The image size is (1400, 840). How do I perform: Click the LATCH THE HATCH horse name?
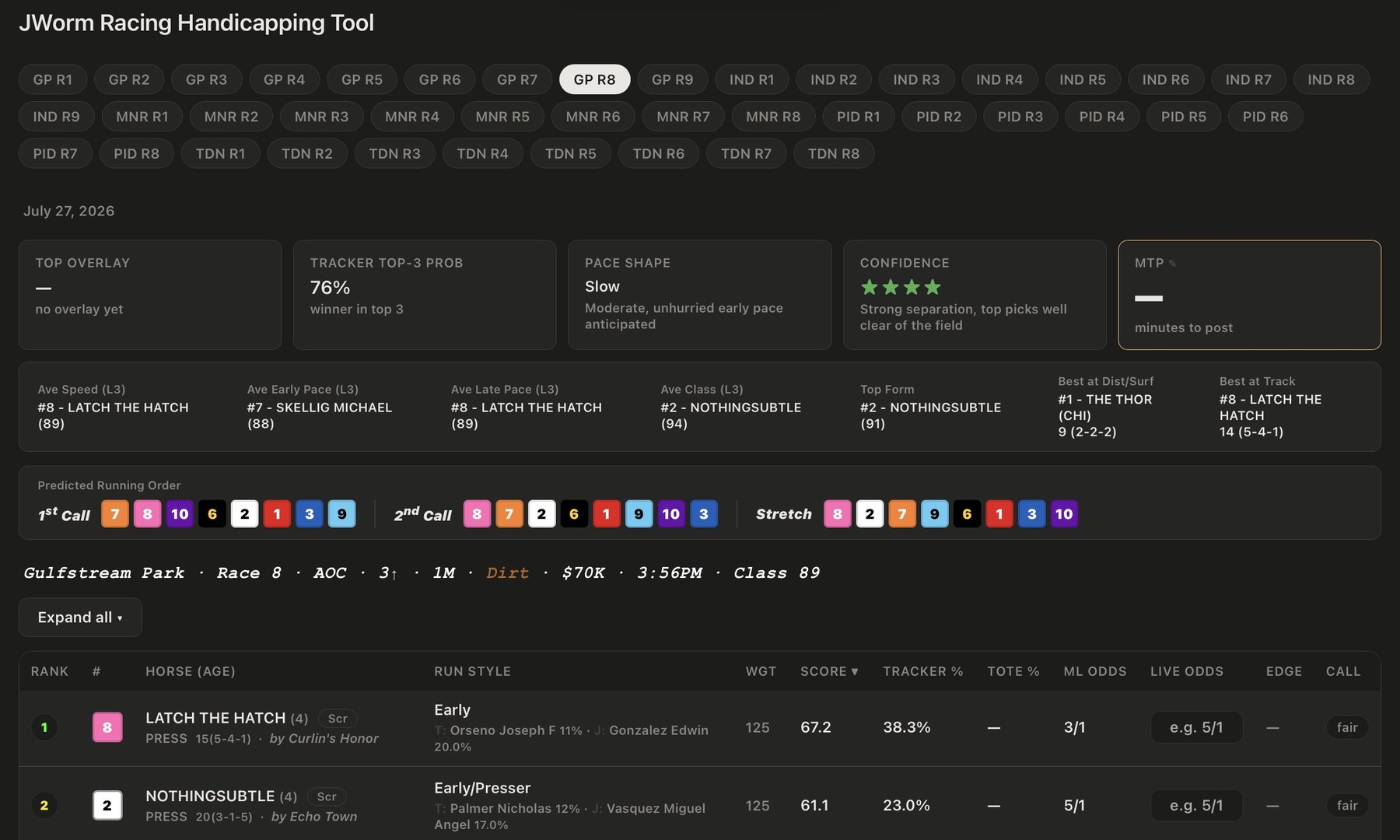tap(215, 718)
